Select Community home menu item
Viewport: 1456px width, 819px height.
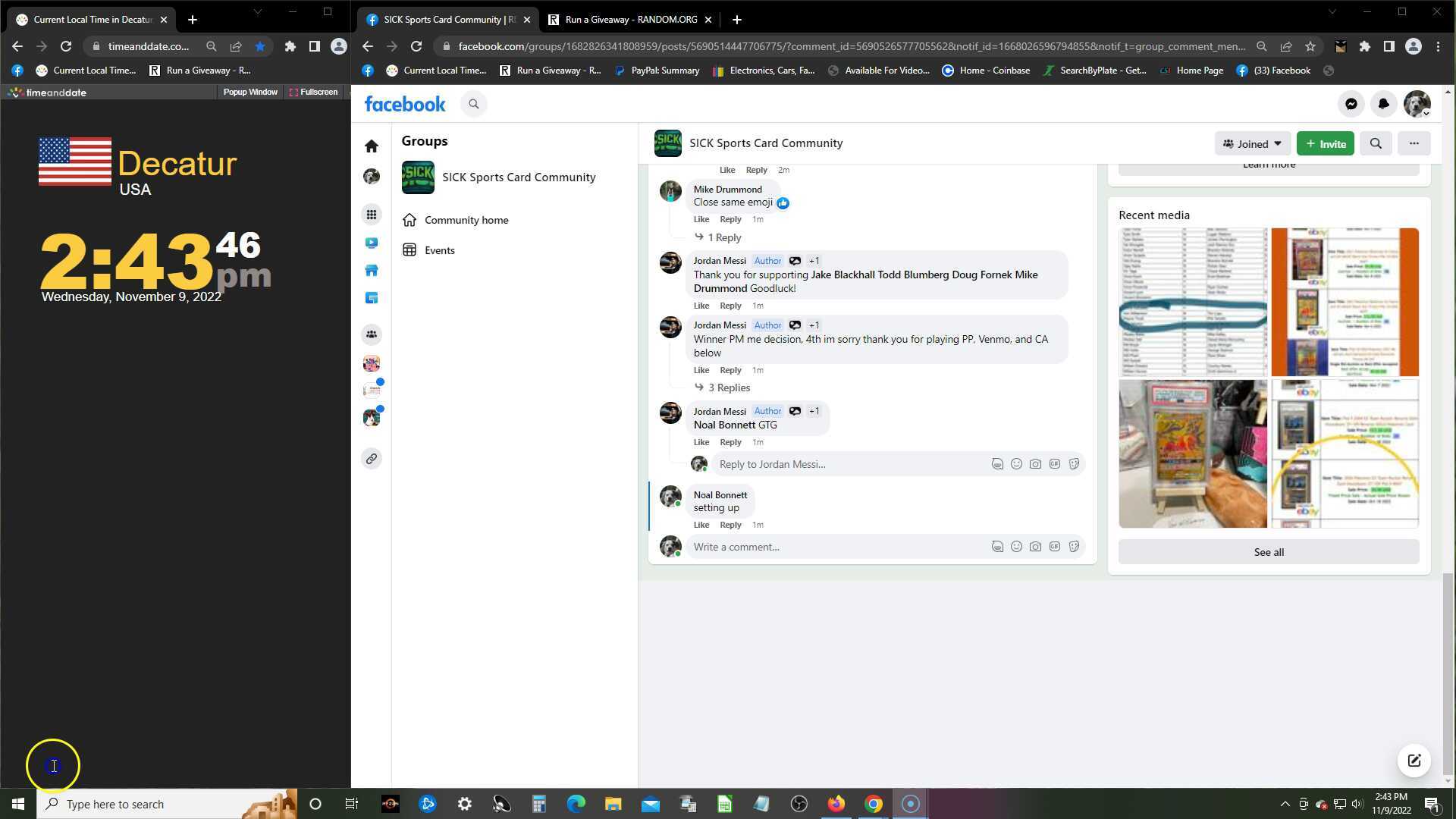tap(466, 220)
